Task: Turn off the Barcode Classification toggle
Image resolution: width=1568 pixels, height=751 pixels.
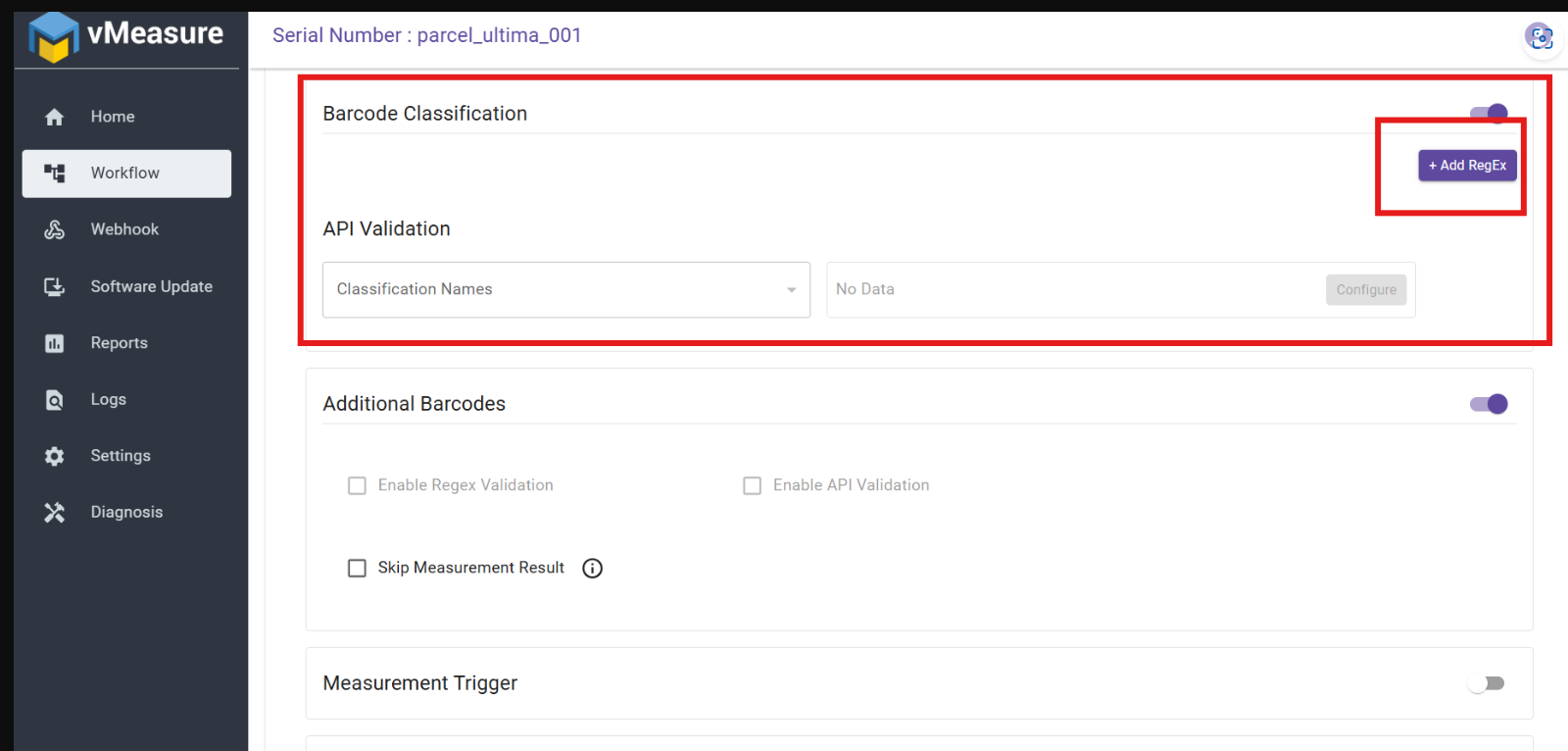Action: [1489, 113]
